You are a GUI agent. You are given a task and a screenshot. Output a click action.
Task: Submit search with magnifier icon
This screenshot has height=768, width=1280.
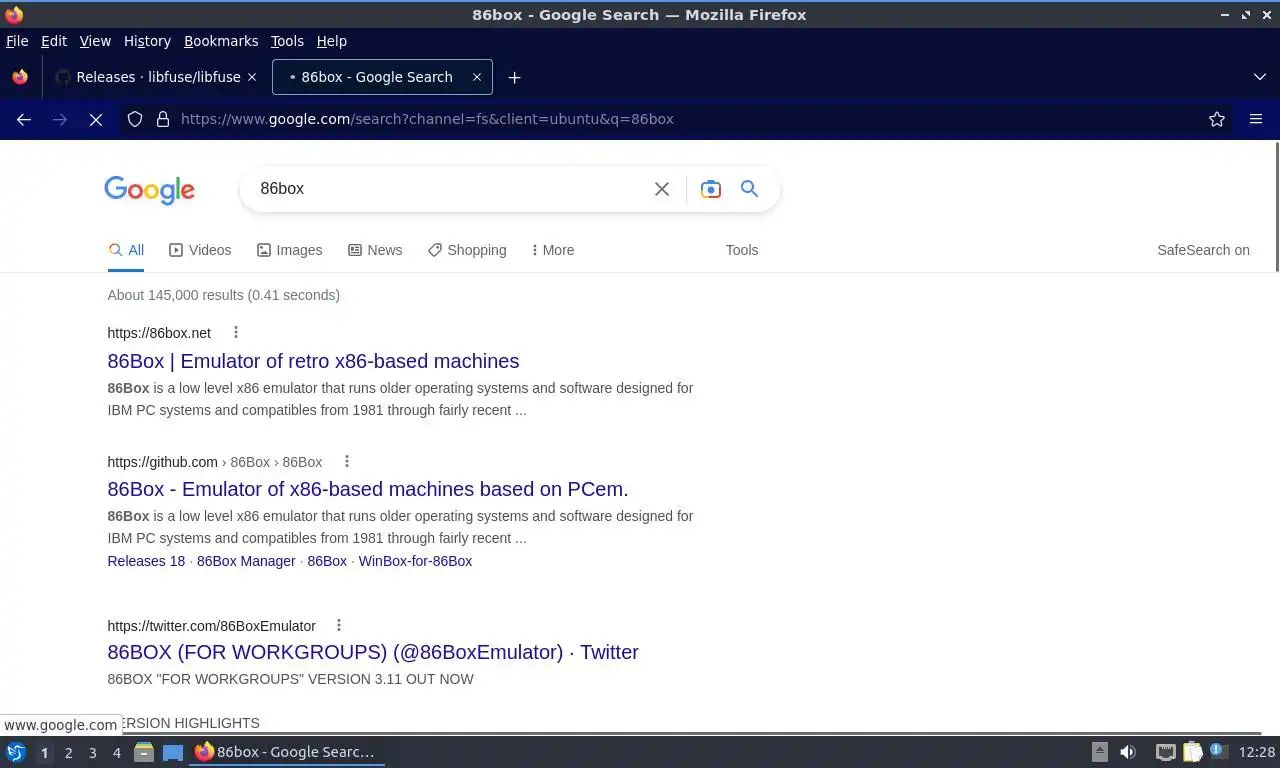749,189
